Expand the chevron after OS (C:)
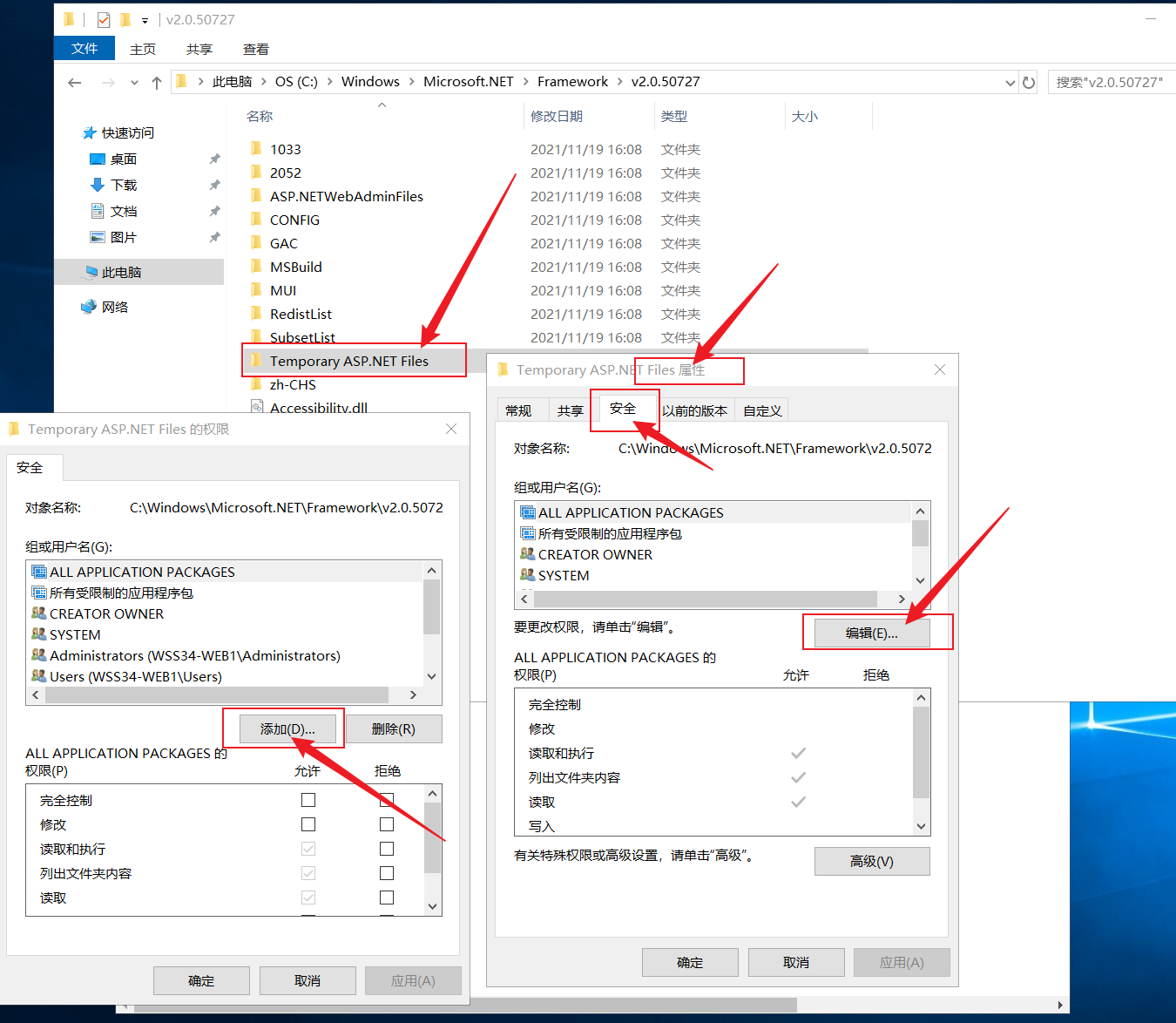The image size is (1176, 1023). (330, 82)
